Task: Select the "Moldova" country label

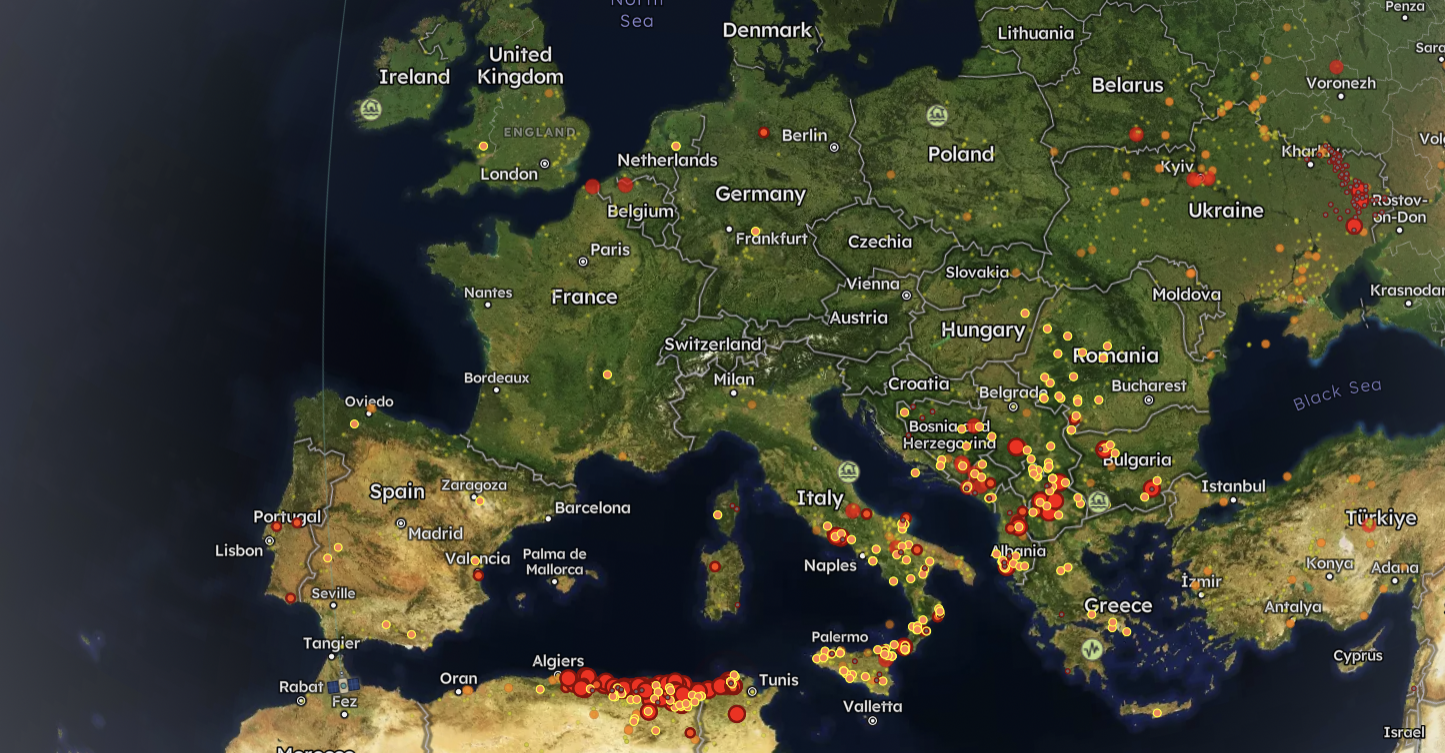Action: (x=1187, y=294)
